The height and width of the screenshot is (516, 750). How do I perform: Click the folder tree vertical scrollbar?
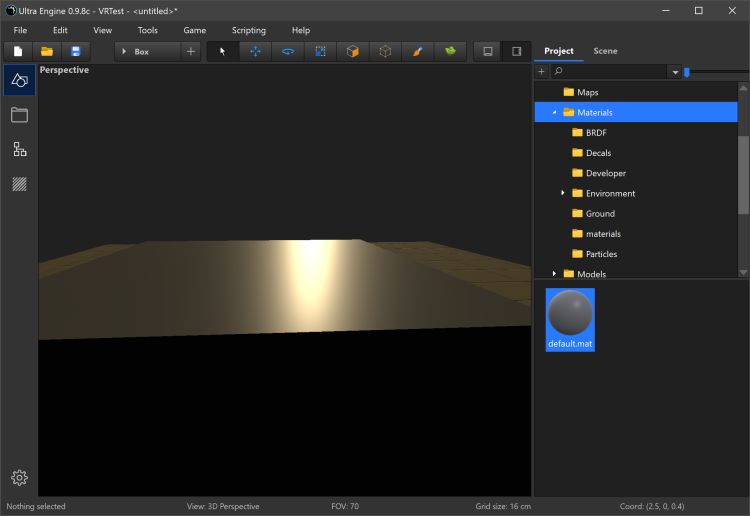pos(743,175)
